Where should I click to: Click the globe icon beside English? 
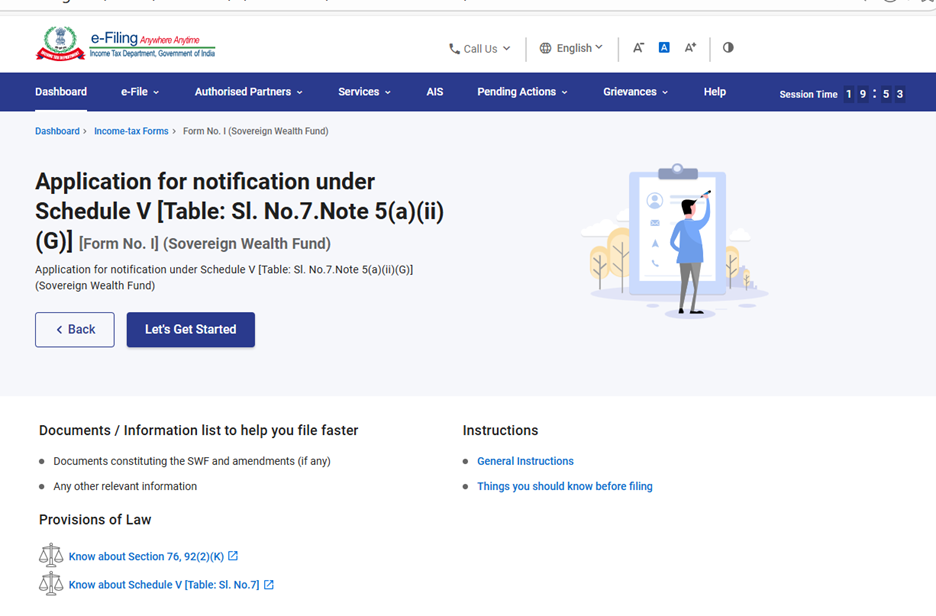click(545, 47)
